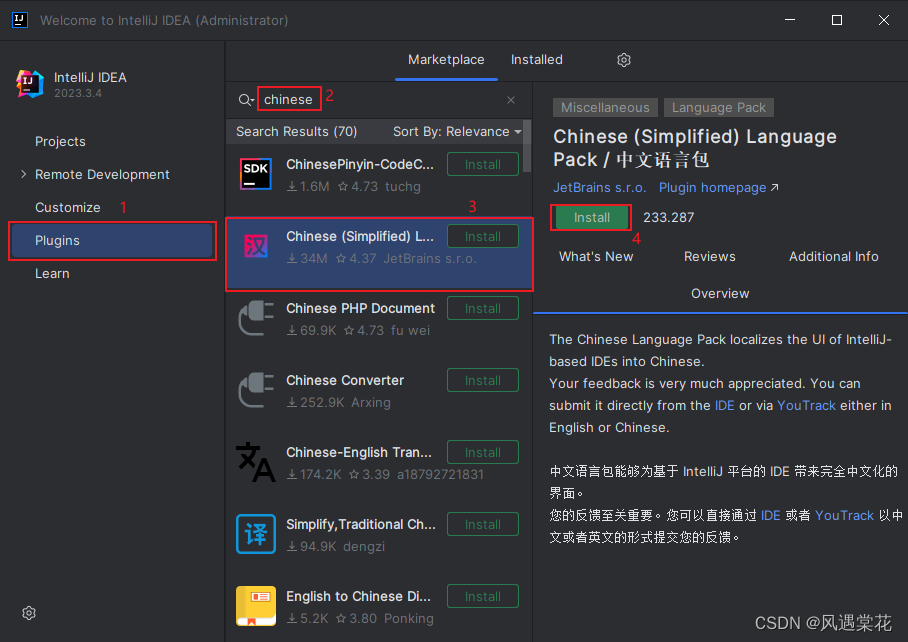Open the Overview tab
This screenshot has width=908, height=642.
click(x=720, y=294)
